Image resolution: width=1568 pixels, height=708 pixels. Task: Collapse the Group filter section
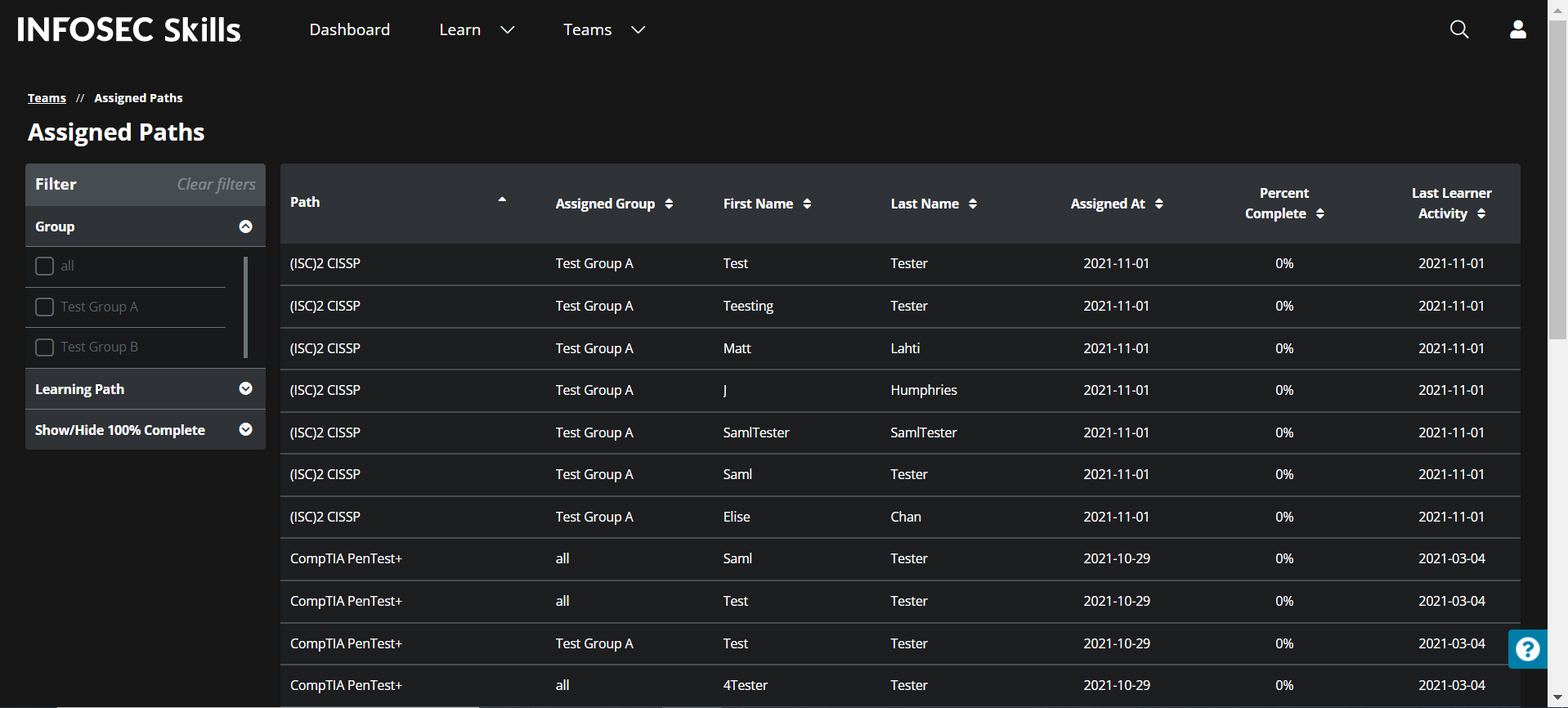[x=245, y=226]
